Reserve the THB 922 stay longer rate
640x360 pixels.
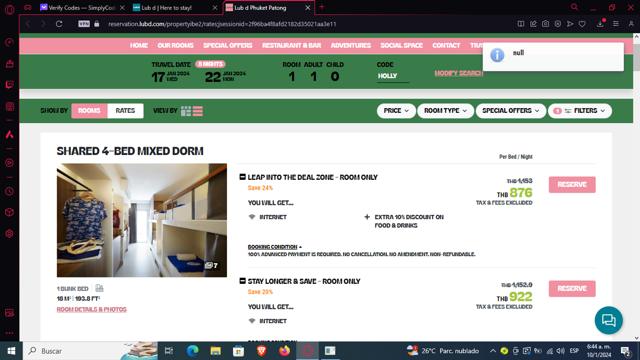point(572,289)
